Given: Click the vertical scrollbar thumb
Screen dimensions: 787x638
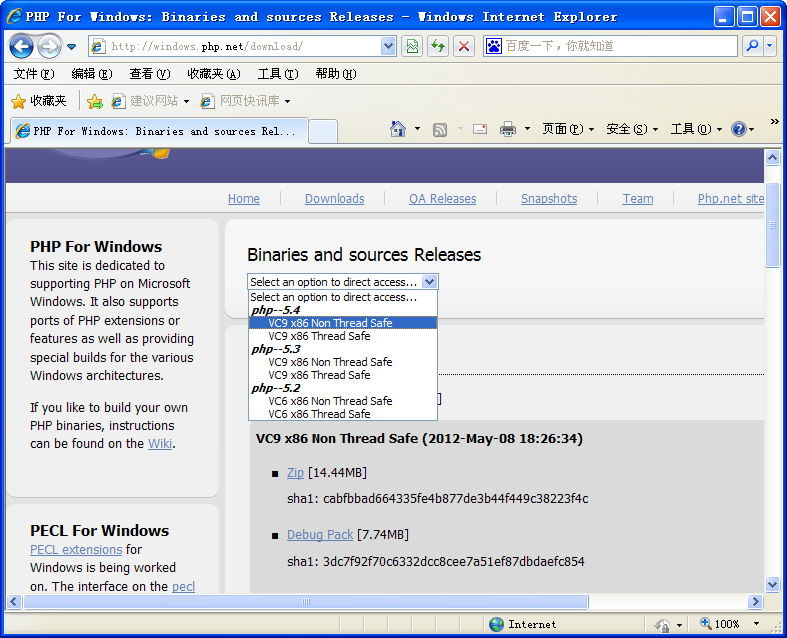Looking at the screenshot, I should pos(772,225).
